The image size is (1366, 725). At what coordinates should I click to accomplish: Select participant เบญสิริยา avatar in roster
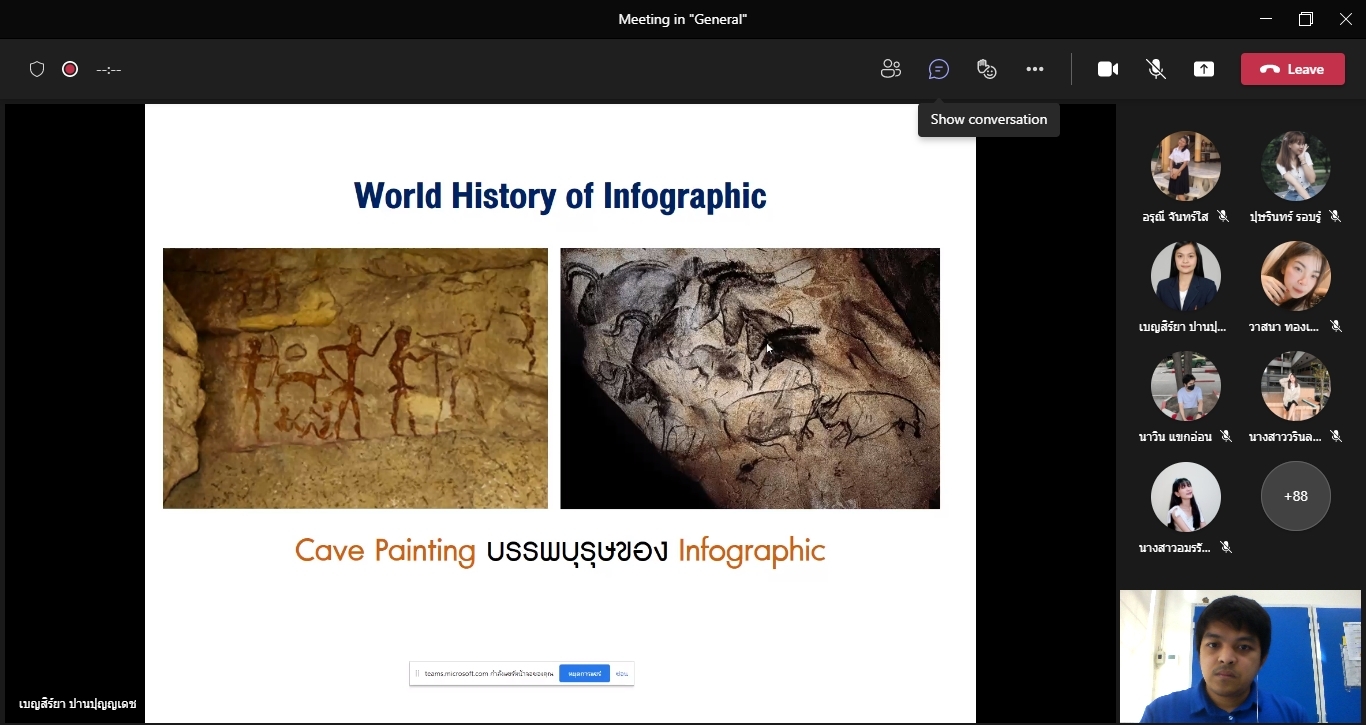(x=1186, y=276)
